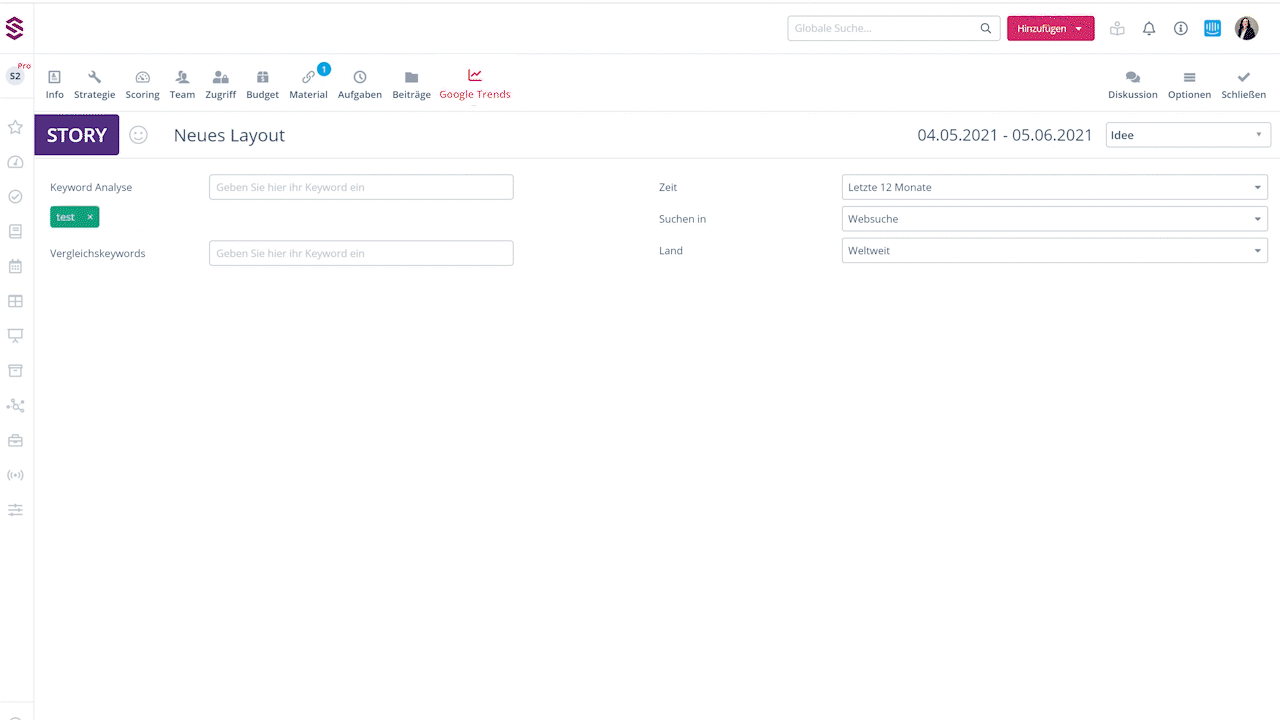Click the Schließen button
Screen dimensions: 1280x720
tap(1243, 85)
